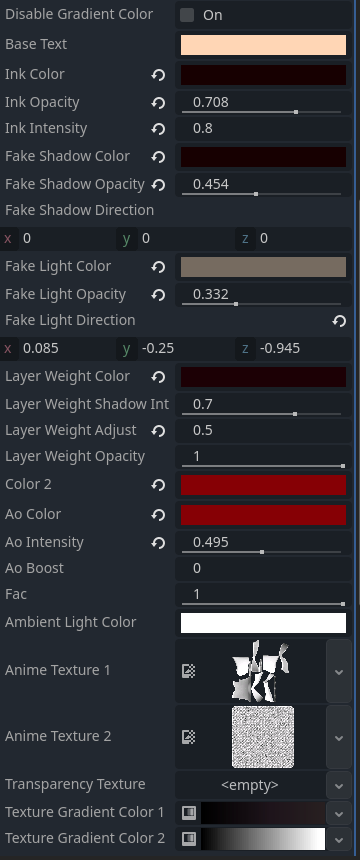
Task: Open Texture Gradient Color 1 dropdown
Action: pyautogui.click(x=339, y=813)
